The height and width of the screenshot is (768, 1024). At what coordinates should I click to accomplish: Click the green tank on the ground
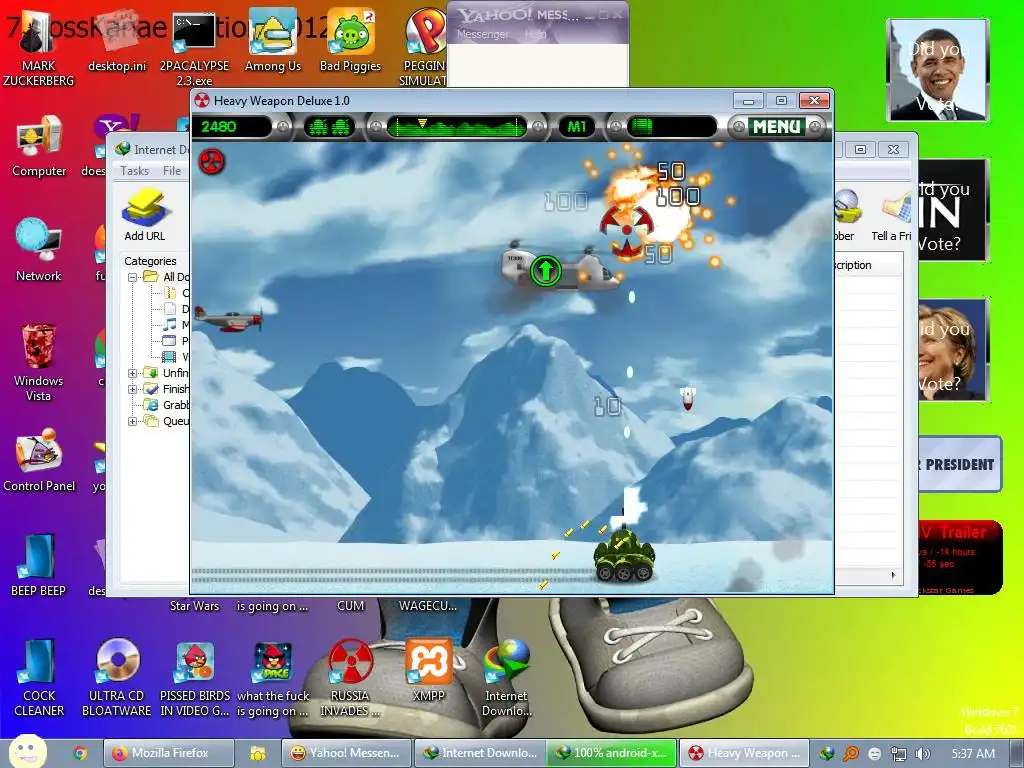click(624, 555)
